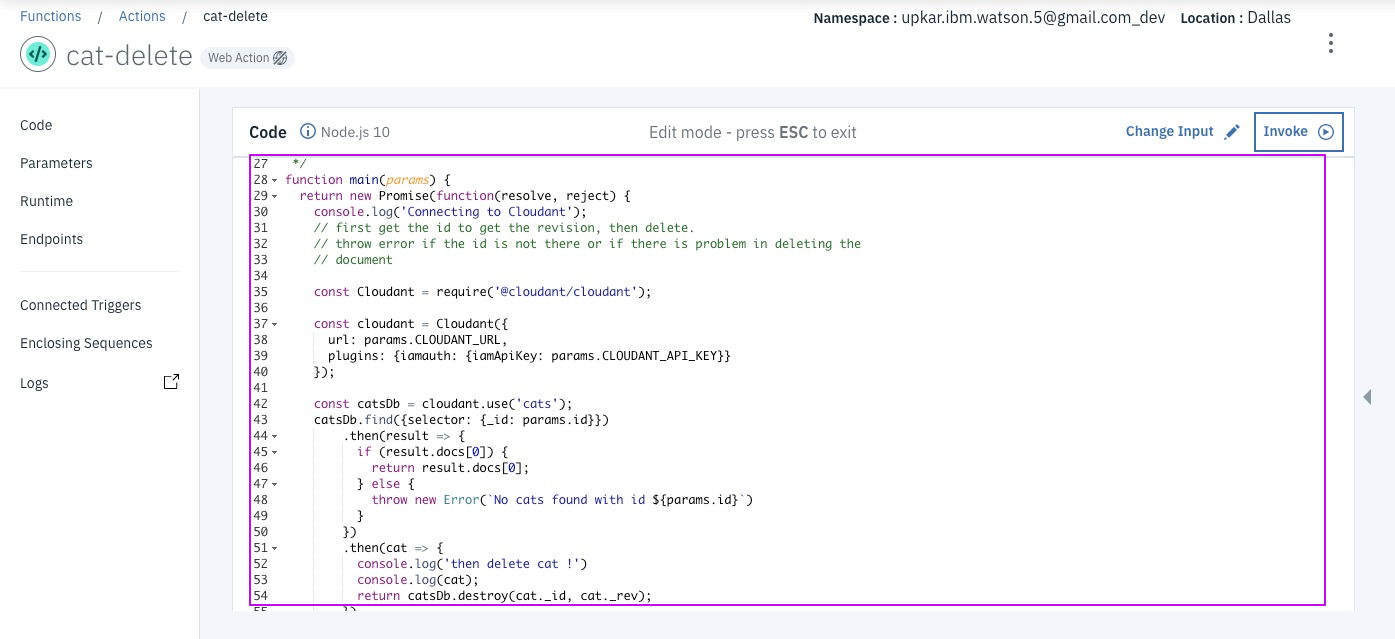Click the 'if (result.docs[0])' line
The height and width of the screenshot is (639, 1395).
(433, 452)
